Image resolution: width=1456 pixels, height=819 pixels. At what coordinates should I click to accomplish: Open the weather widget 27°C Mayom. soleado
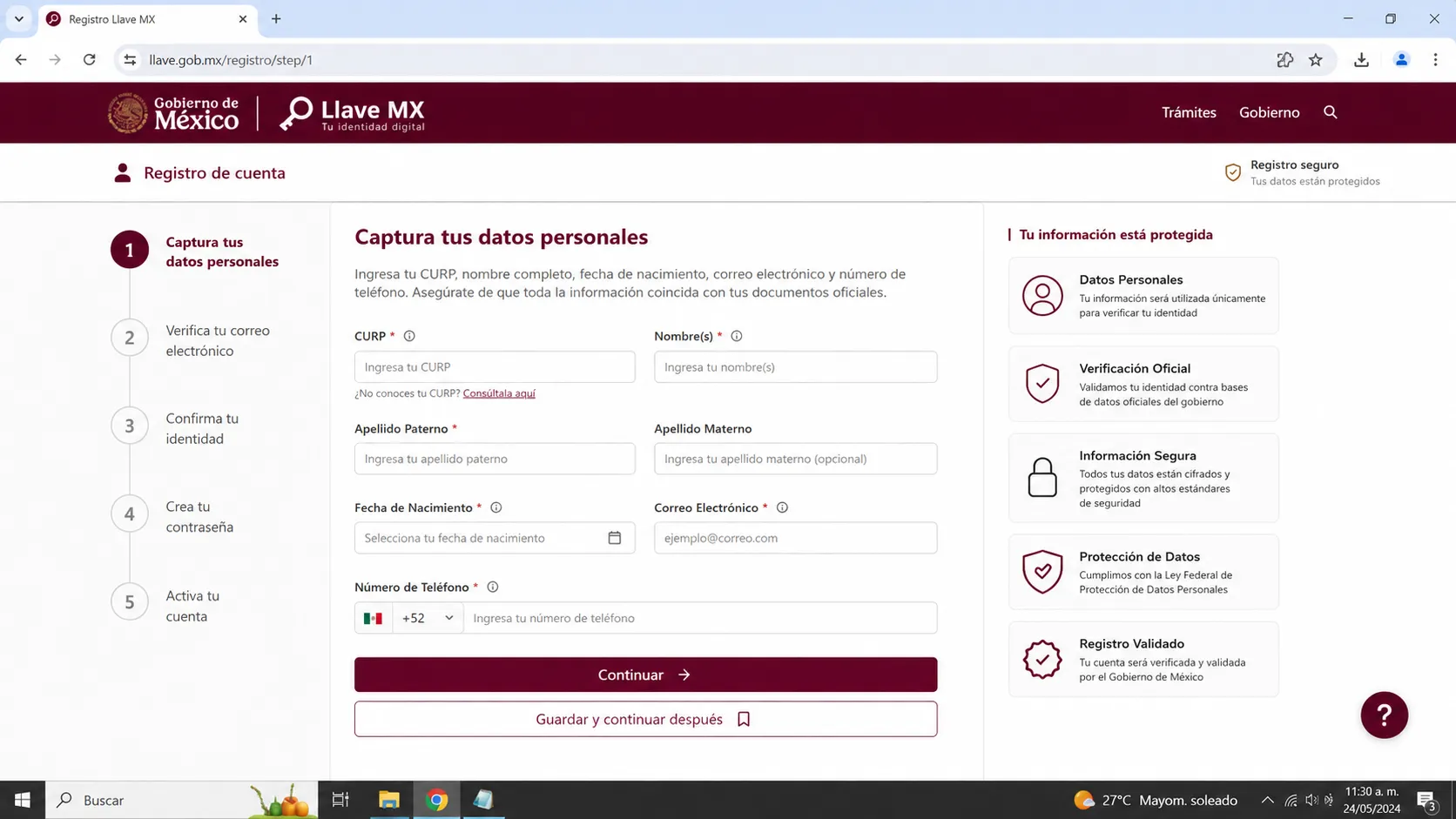1156,800
